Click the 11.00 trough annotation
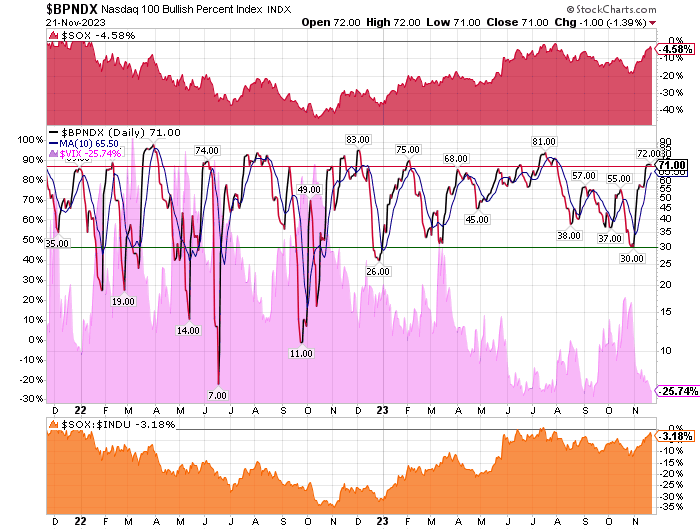Viewport: 700px width, 530px height. (301, 354)
